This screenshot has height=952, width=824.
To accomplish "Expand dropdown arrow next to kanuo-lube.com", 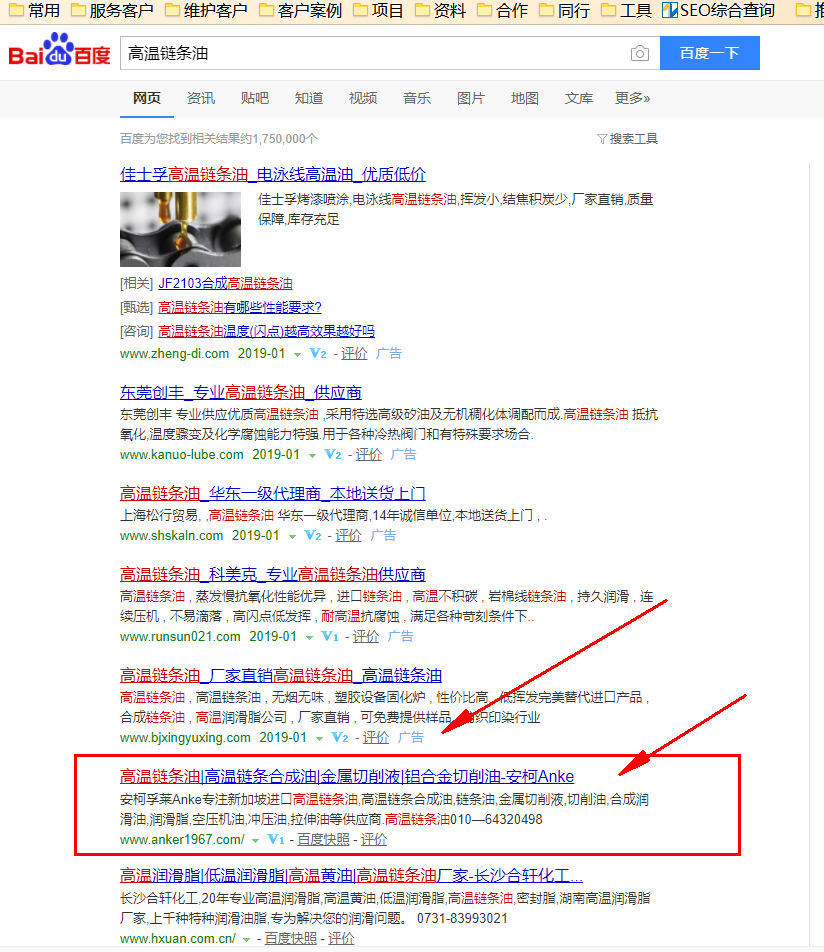I will pos(312,455).
